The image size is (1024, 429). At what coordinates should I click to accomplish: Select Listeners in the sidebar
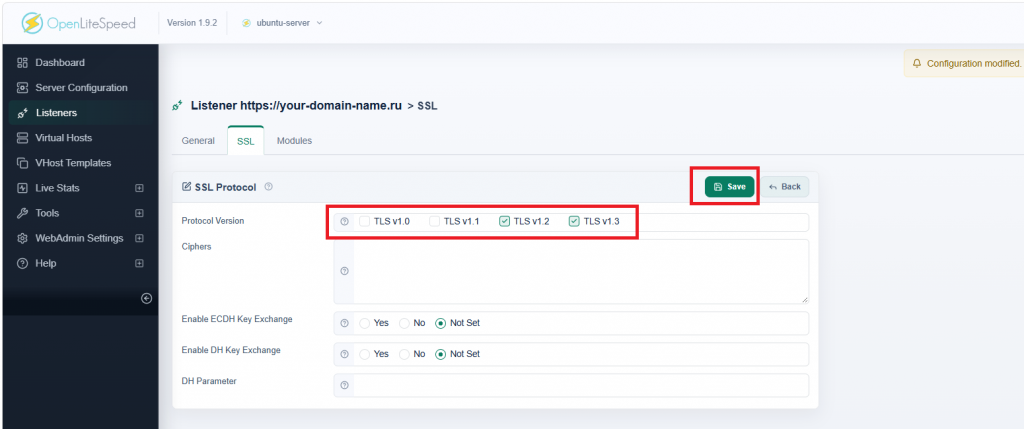[56, 113]
